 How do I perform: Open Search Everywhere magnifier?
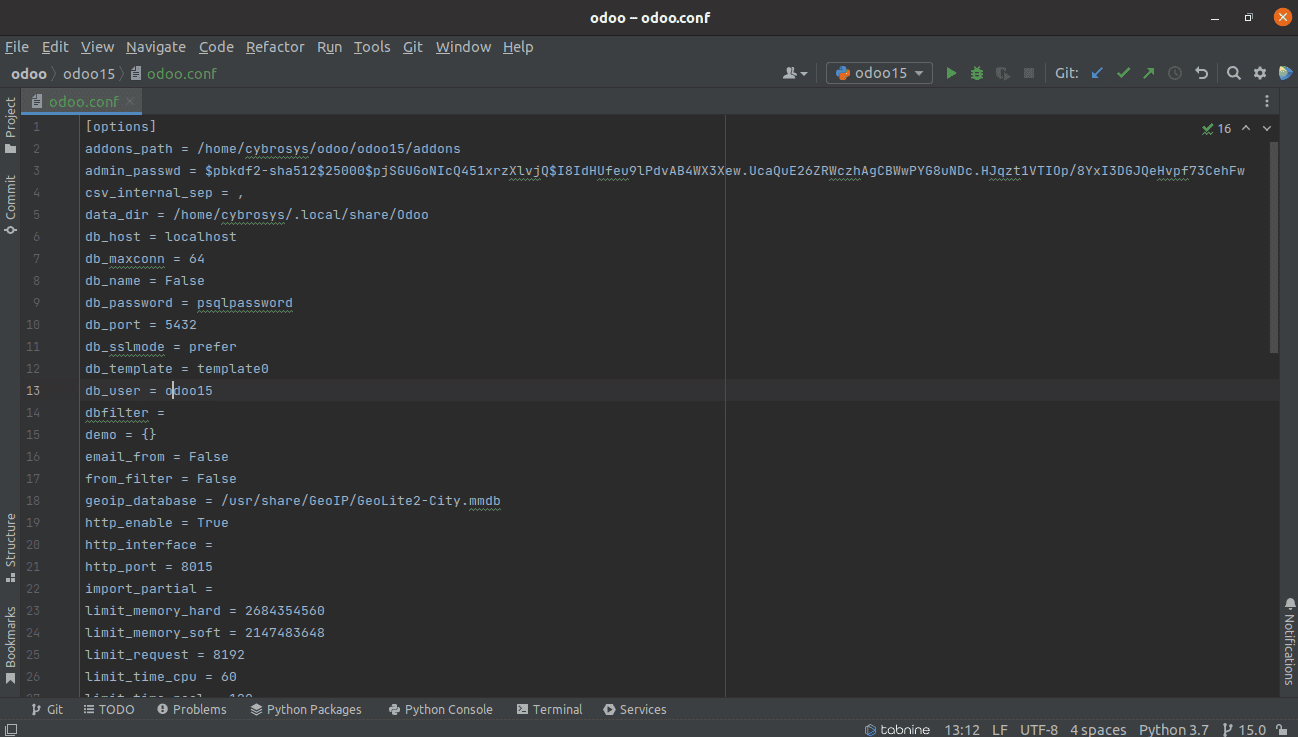tap(1234, 73)
